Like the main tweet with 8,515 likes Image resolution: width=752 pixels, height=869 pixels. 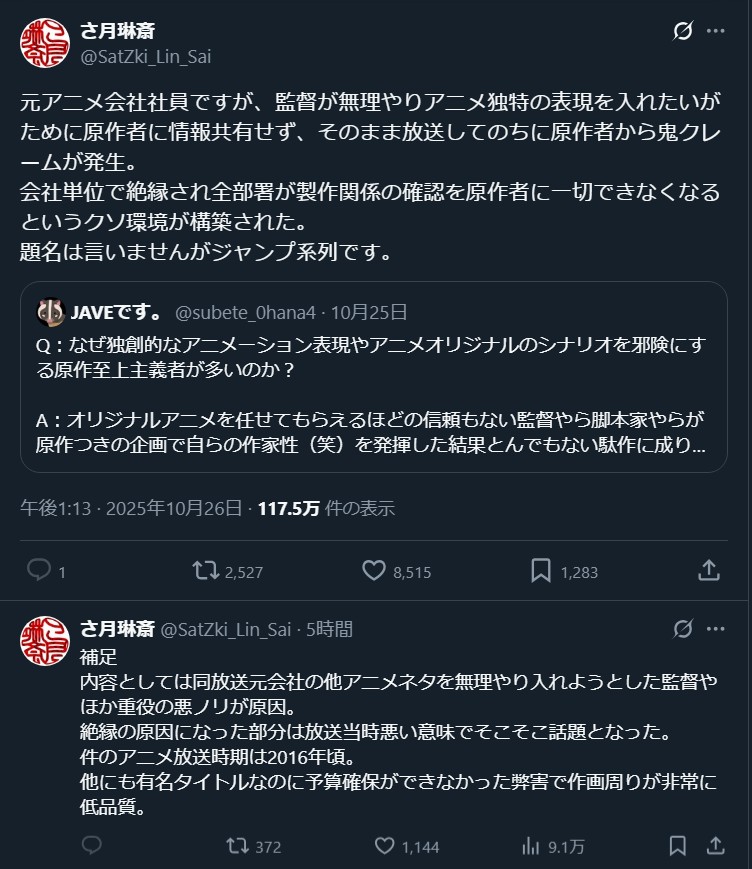click(x=374, y=570)
